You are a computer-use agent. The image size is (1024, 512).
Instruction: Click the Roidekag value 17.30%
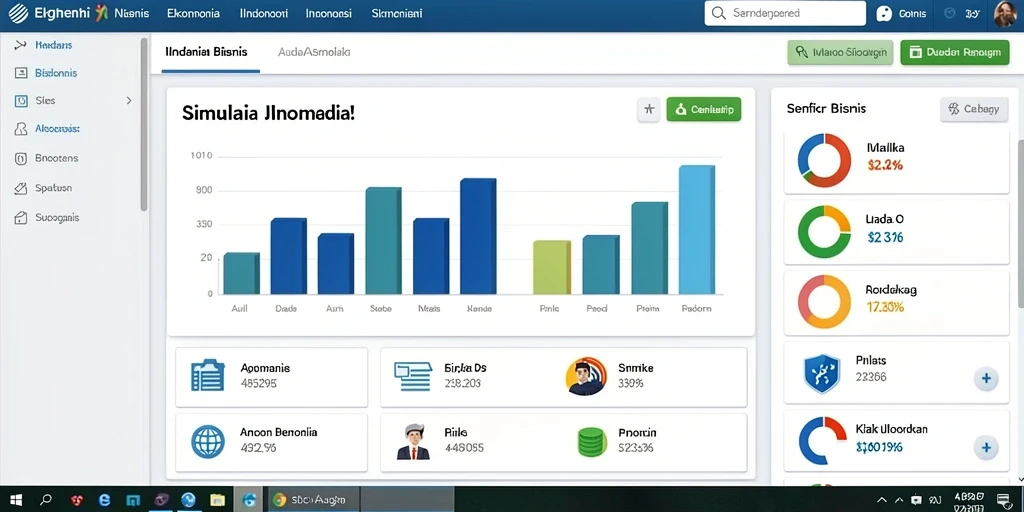coord(885,307)
